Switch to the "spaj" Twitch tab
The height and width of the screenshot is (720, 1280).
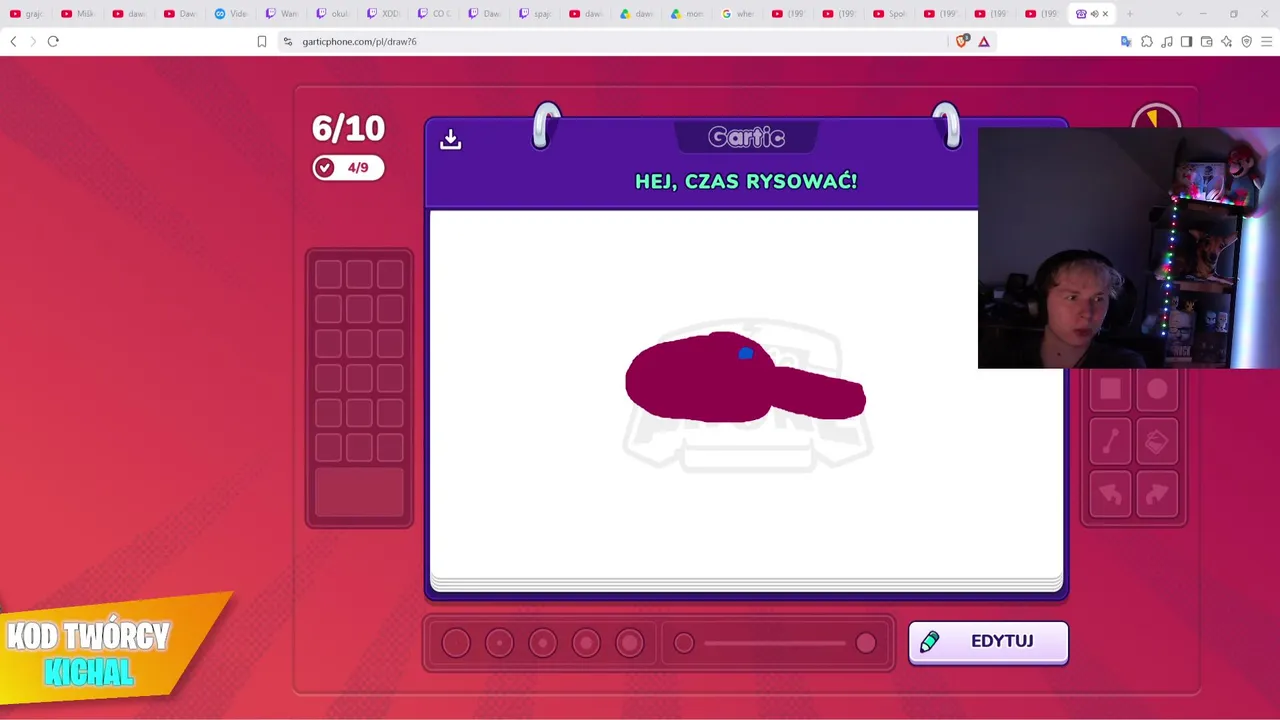point(535,14)
